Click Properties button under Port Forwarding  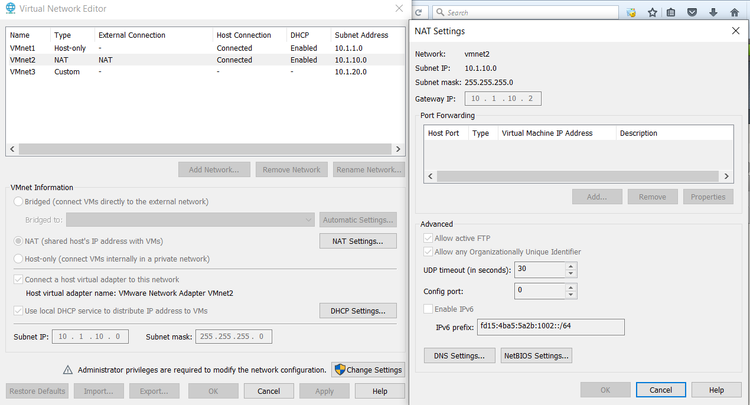click(708, 197)
